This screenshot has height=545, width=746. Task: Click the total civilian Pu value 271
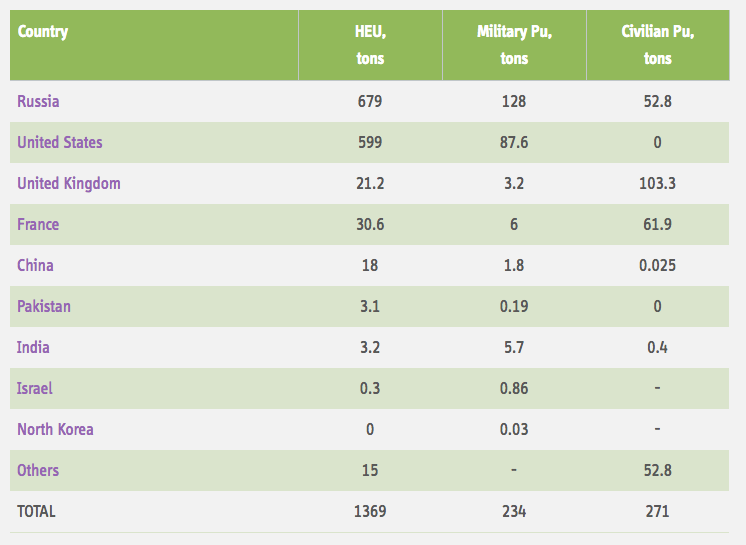tap(657, 511)
